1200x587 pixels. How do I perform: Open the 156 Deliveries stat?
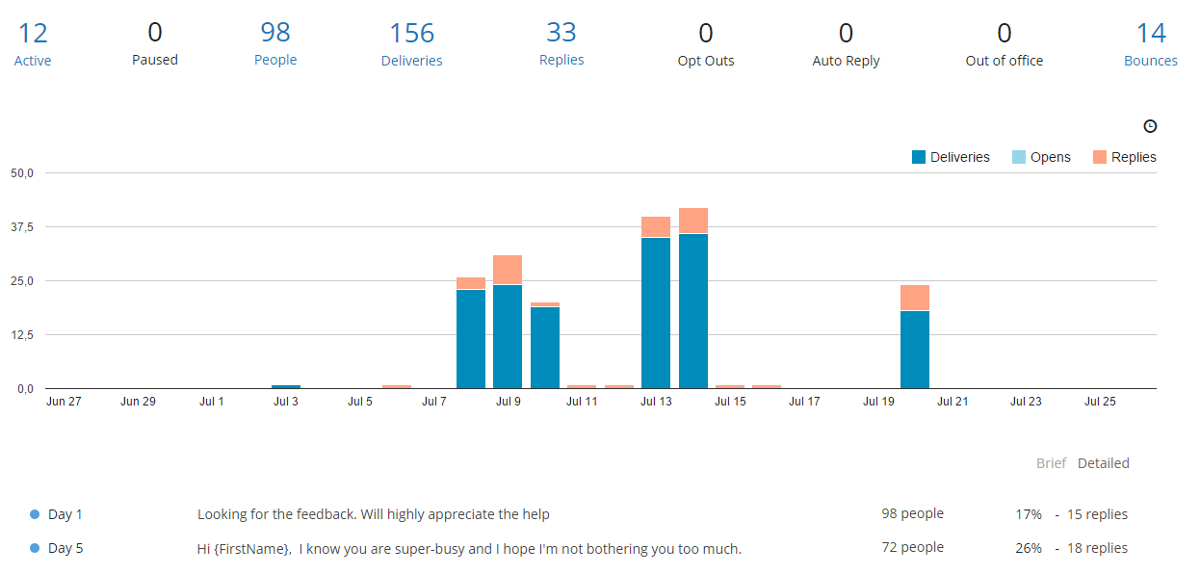(x=411, y=44)
